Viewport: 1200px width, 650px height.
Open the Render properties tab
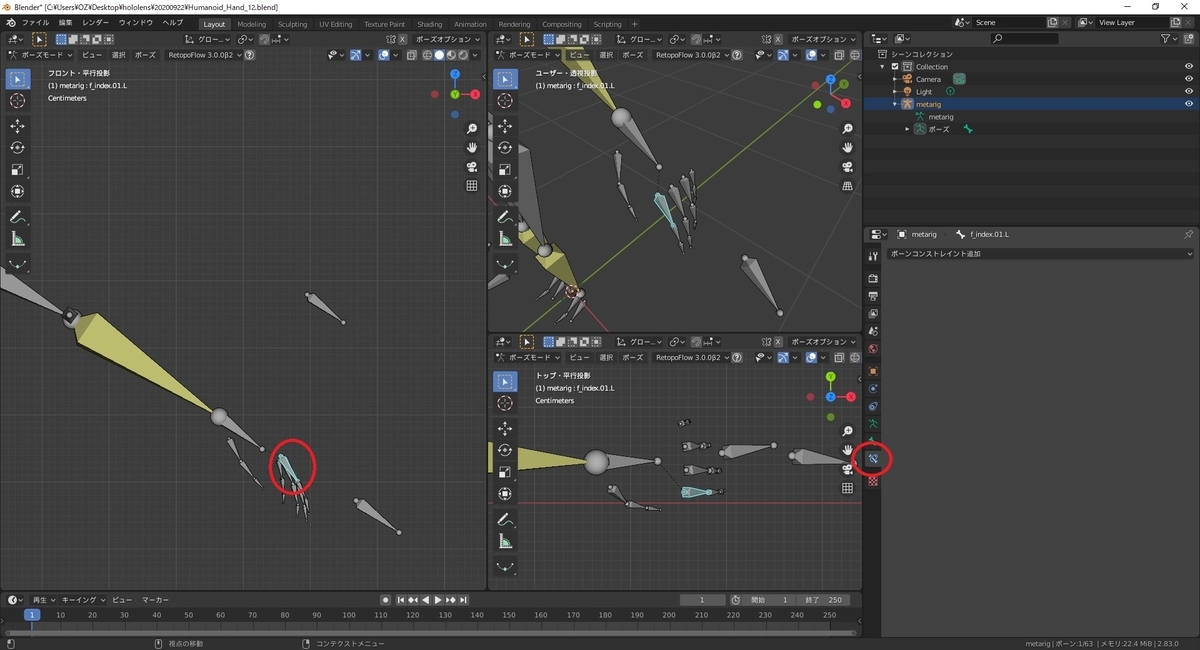coord(873,278)
